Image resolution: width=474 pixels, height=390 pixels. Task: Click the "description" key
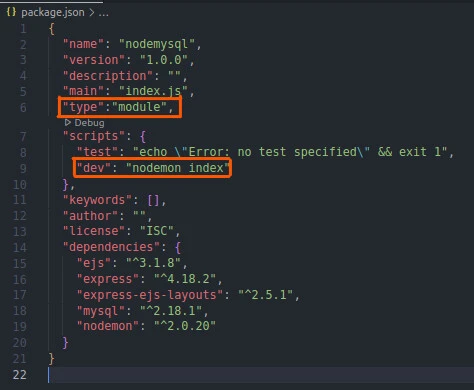pyautogui.click(x=108, y=76)
